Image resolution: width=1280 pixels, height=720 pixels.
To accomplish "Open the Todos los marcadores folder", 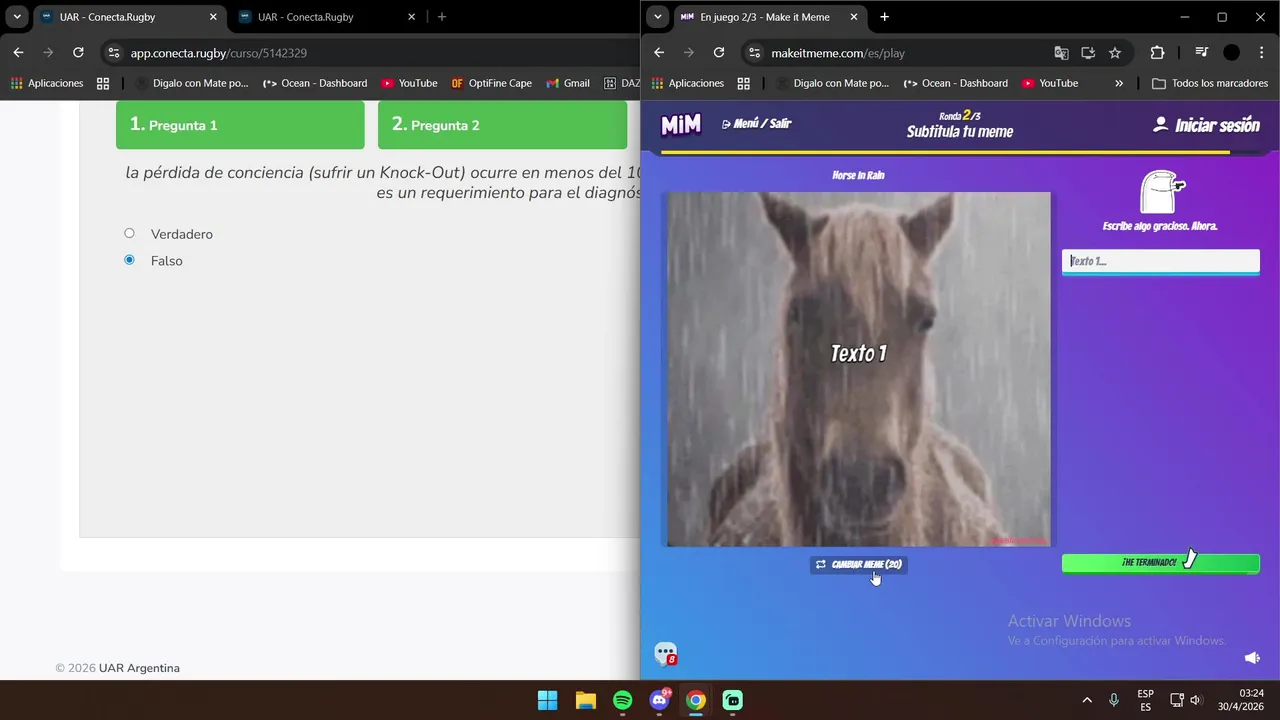I will pos(1210,83).
